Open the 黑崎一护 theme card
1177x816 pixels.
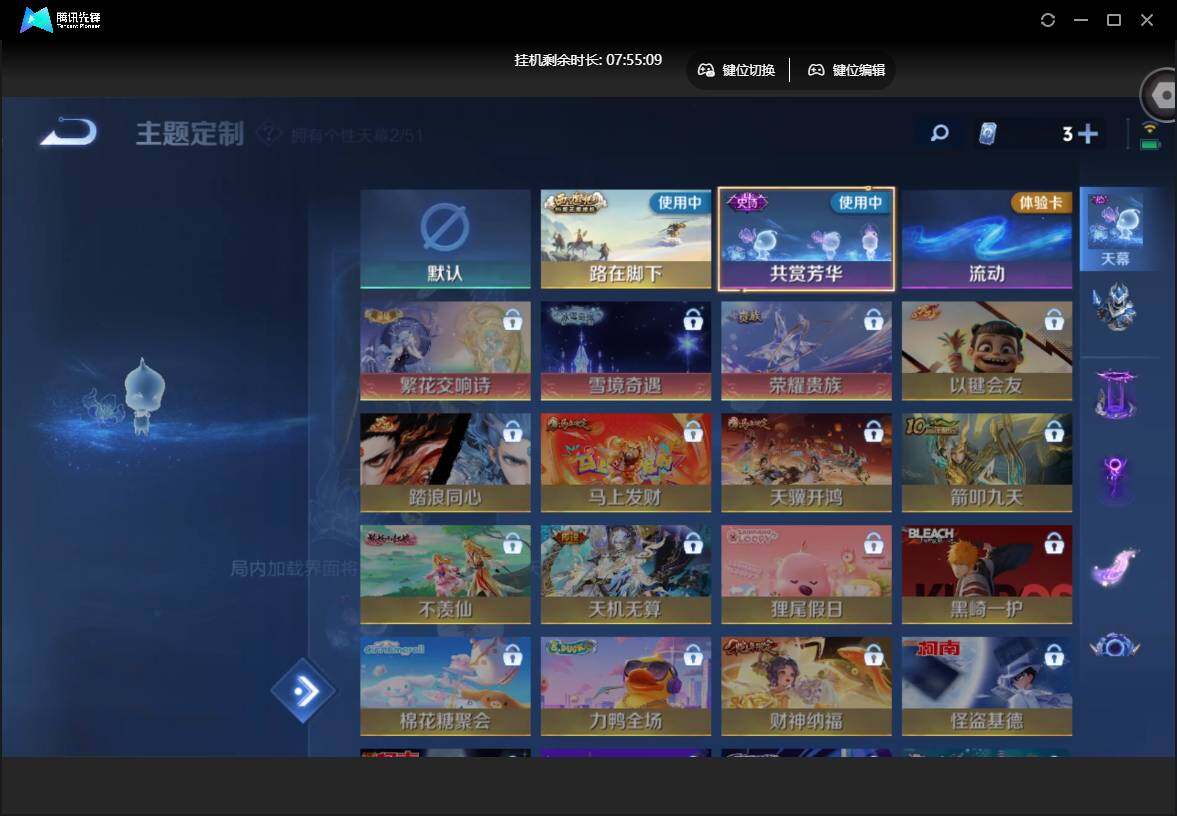[986, 574]
